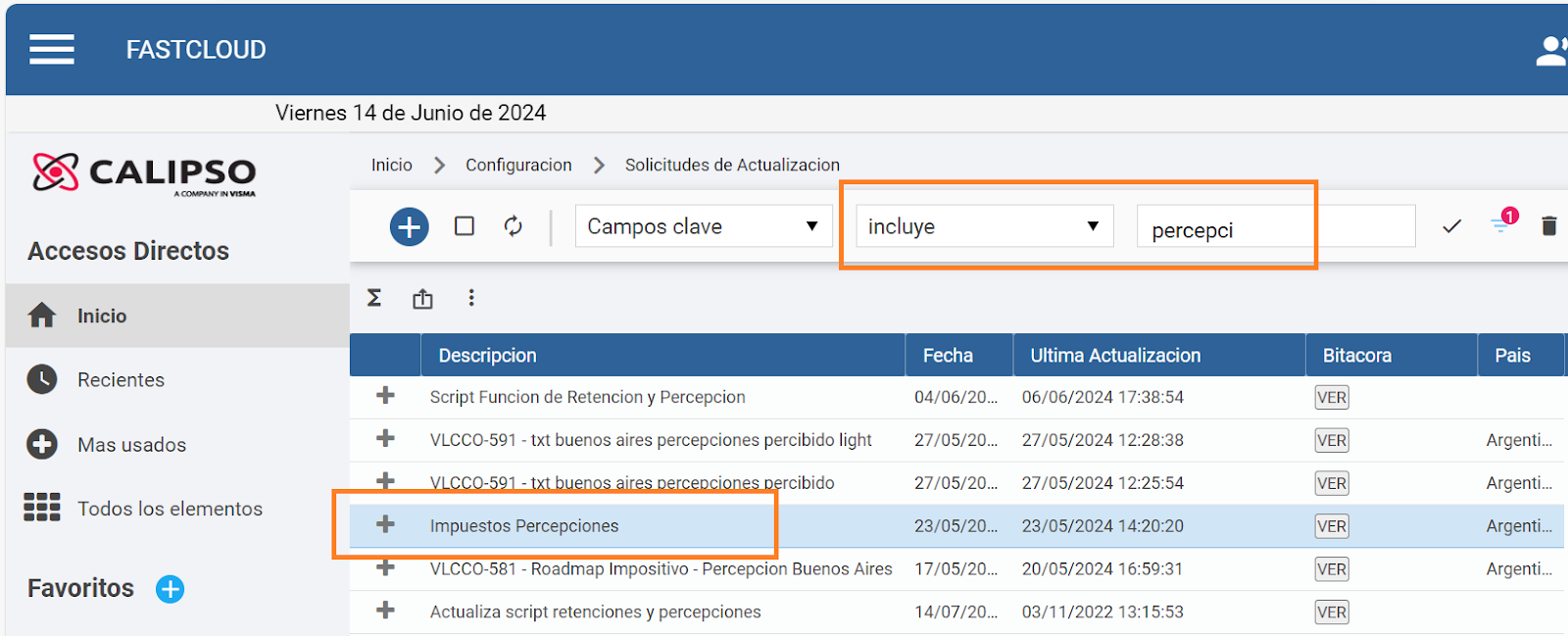
Task: Click the percepci search input field
Action: 1276,226
